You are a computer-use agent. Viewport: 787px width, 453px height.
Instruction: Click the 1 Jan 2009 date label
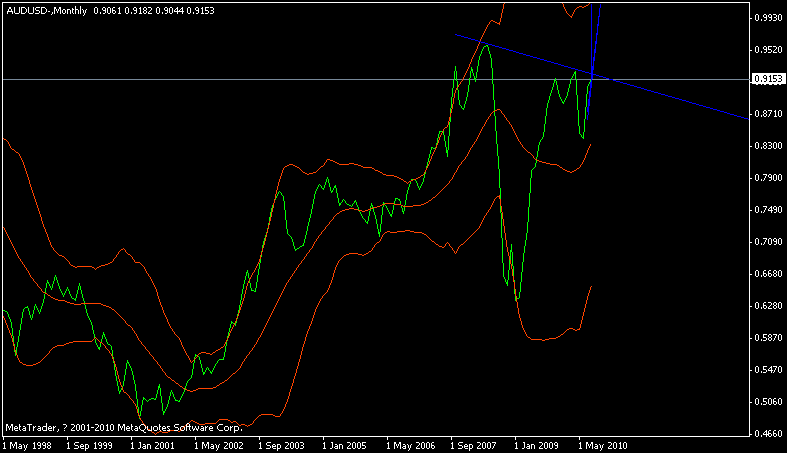537,445
